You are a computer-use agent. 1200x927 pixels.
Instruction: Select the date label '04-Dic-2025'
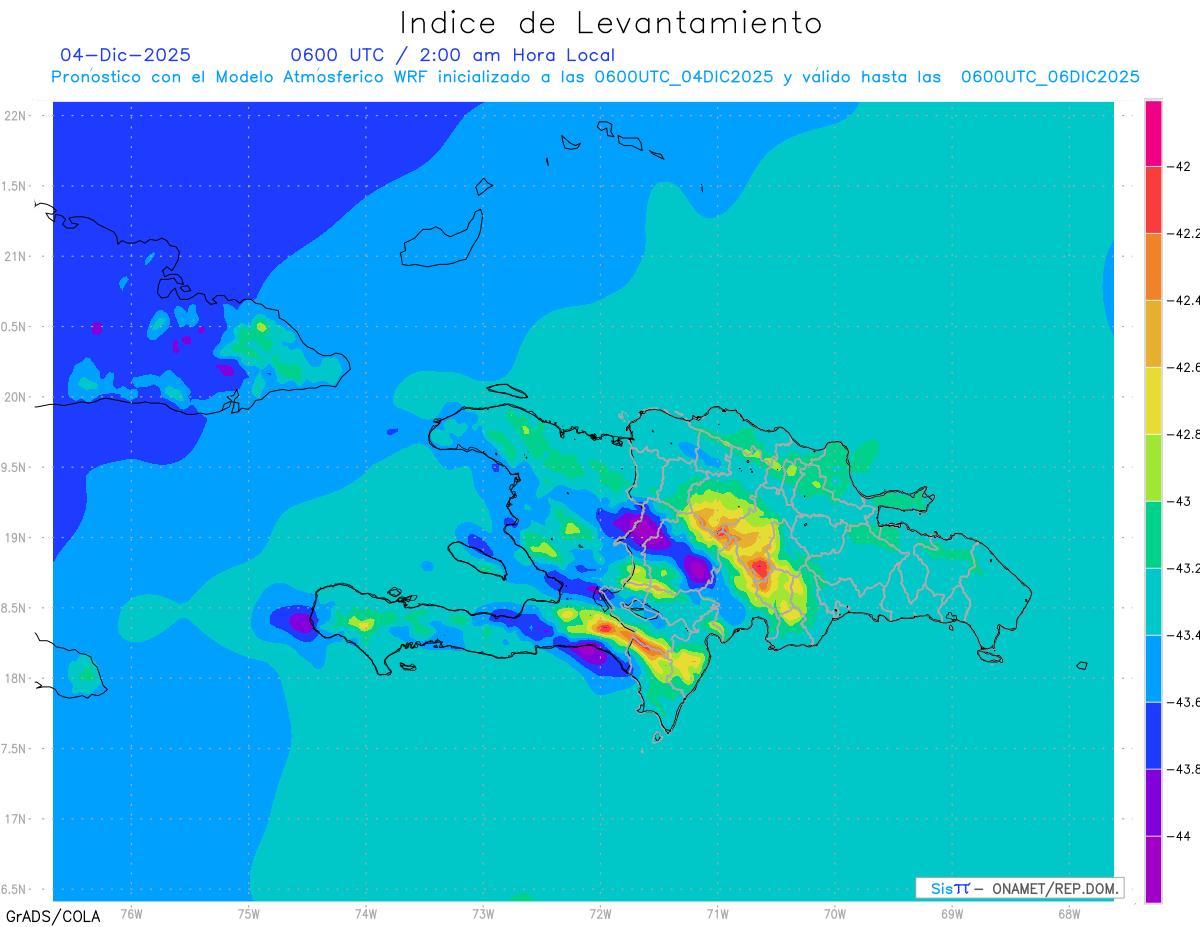[x=125, y=55]
